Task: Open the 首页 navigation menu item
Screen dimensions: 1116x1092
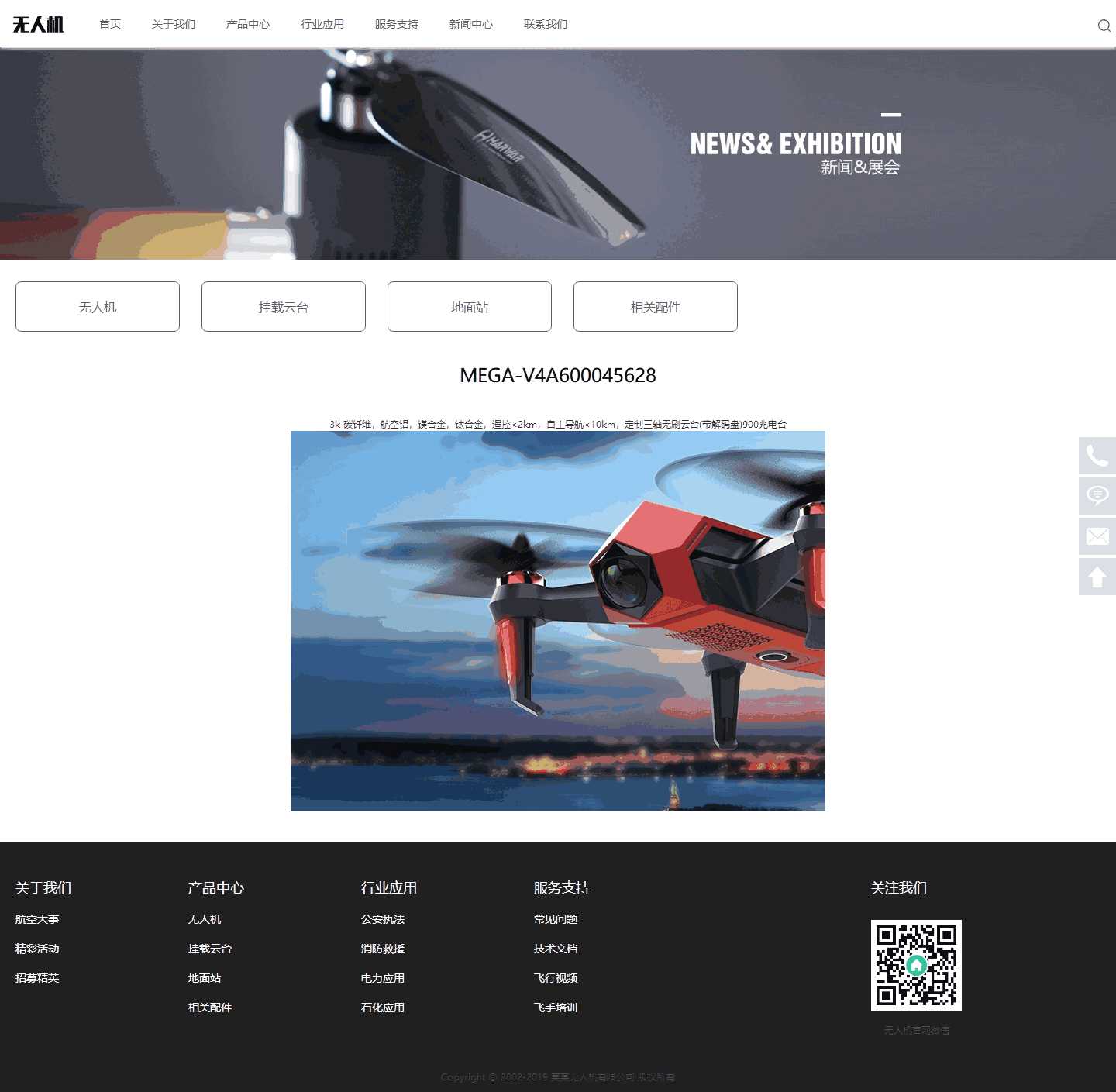Action: point(110,25)
